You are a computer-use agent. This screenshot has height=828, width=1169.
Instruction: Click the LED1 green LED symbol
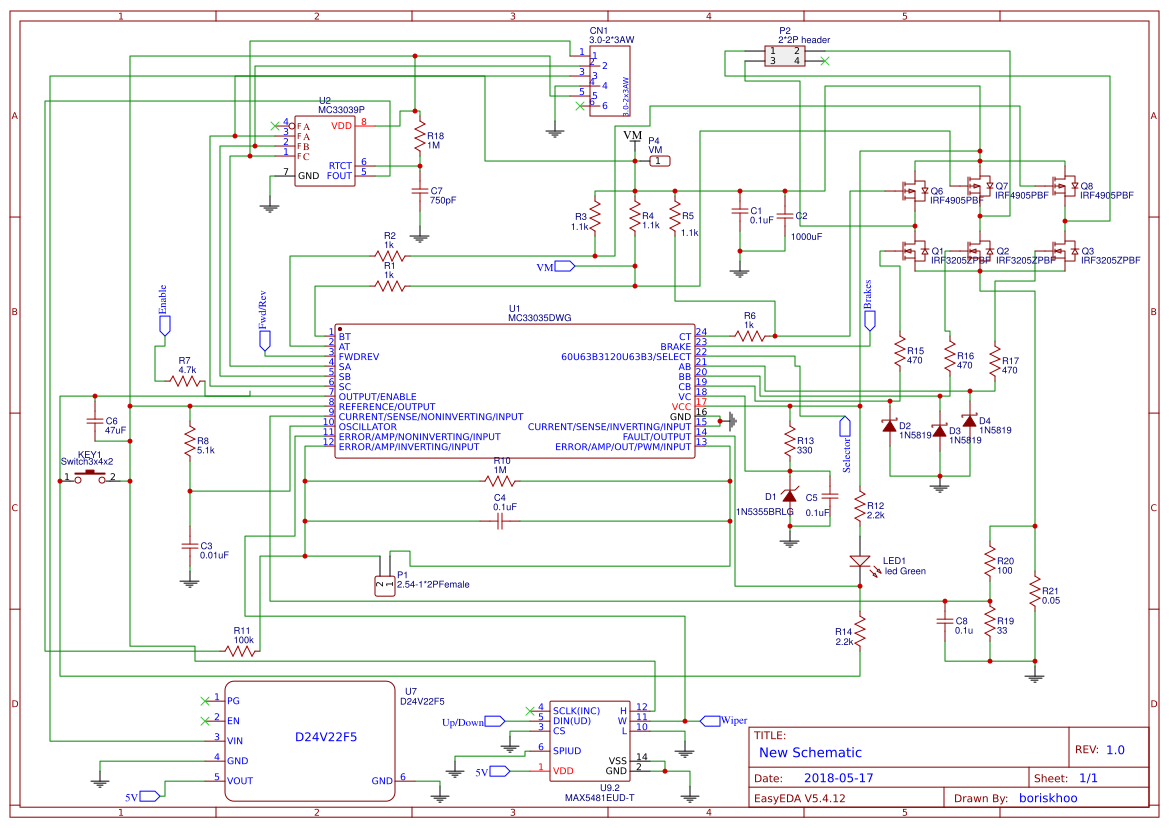[x=860, y=562]
